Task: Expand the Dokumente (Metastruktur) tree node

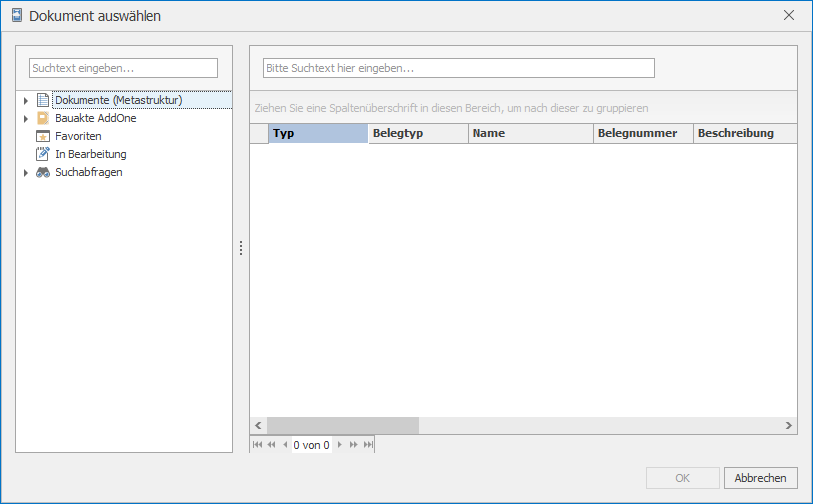Action: pyautogui.click(x=26, y=100)
